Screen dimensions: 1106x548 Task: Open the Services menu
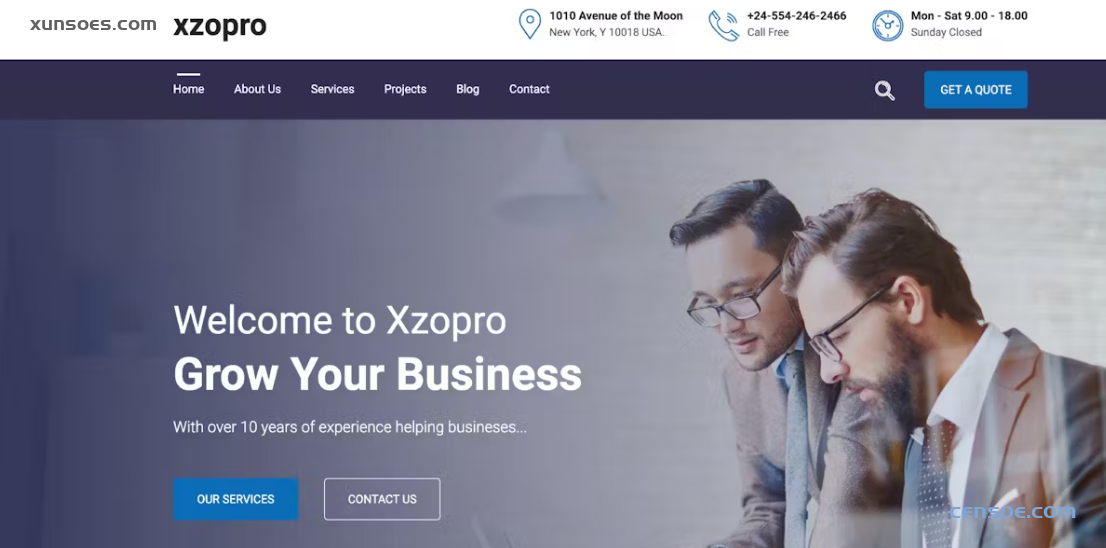point(332,89)
